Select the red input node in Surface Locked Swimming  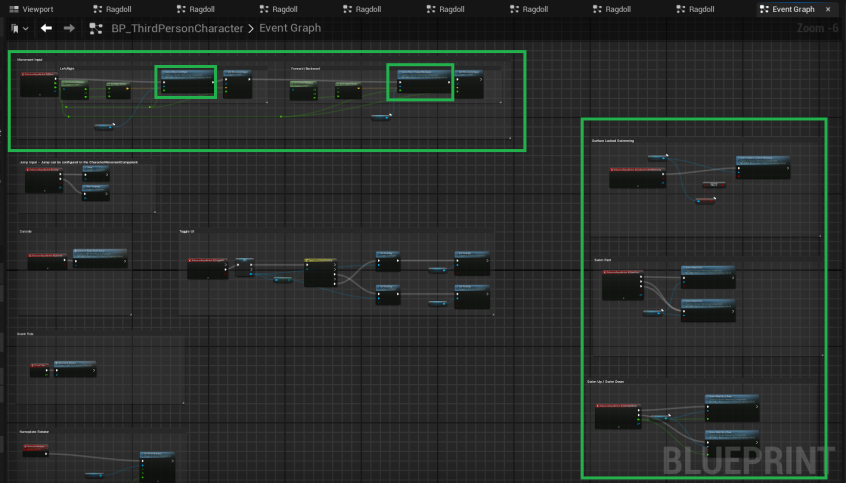[637, 178]
